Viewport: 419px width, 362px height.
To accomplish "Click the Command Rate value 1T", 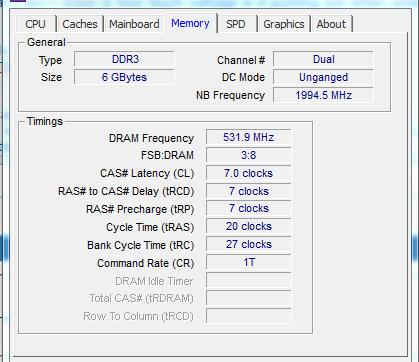I will tap(249, 262).
